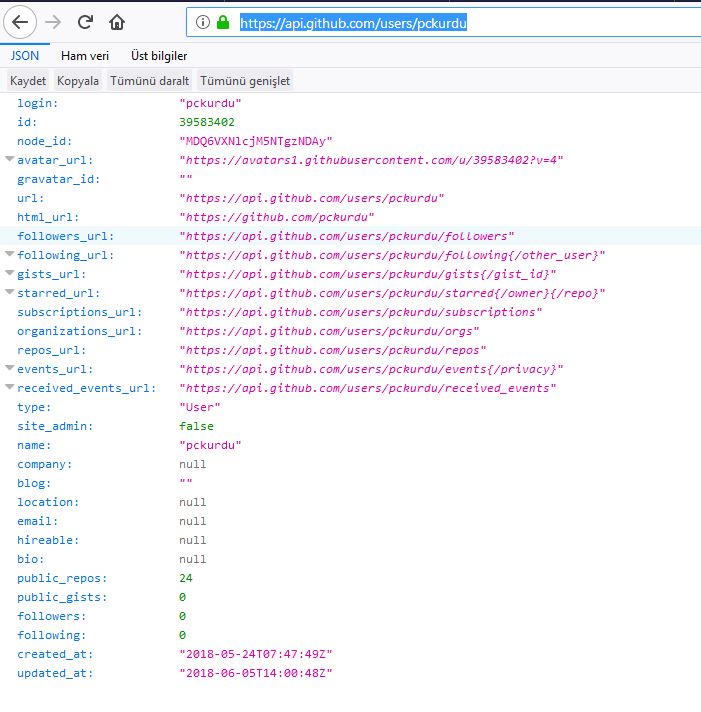The image size is (701, 712).
Task: Select the hireable key label
Action: click(x=48, y=541)
